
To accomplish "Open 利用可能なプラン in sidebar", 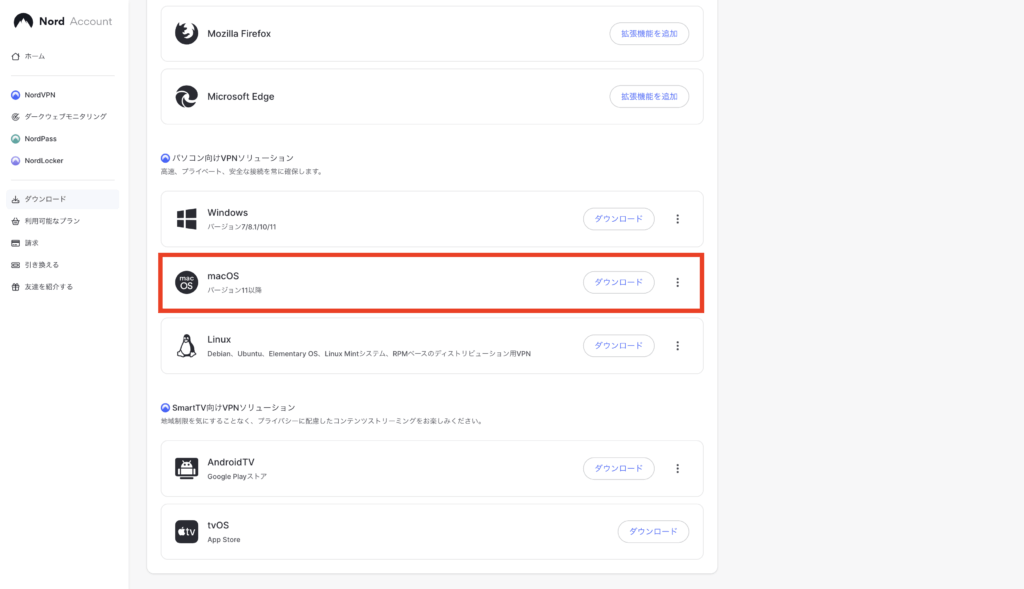I will [x=52, y=221].
